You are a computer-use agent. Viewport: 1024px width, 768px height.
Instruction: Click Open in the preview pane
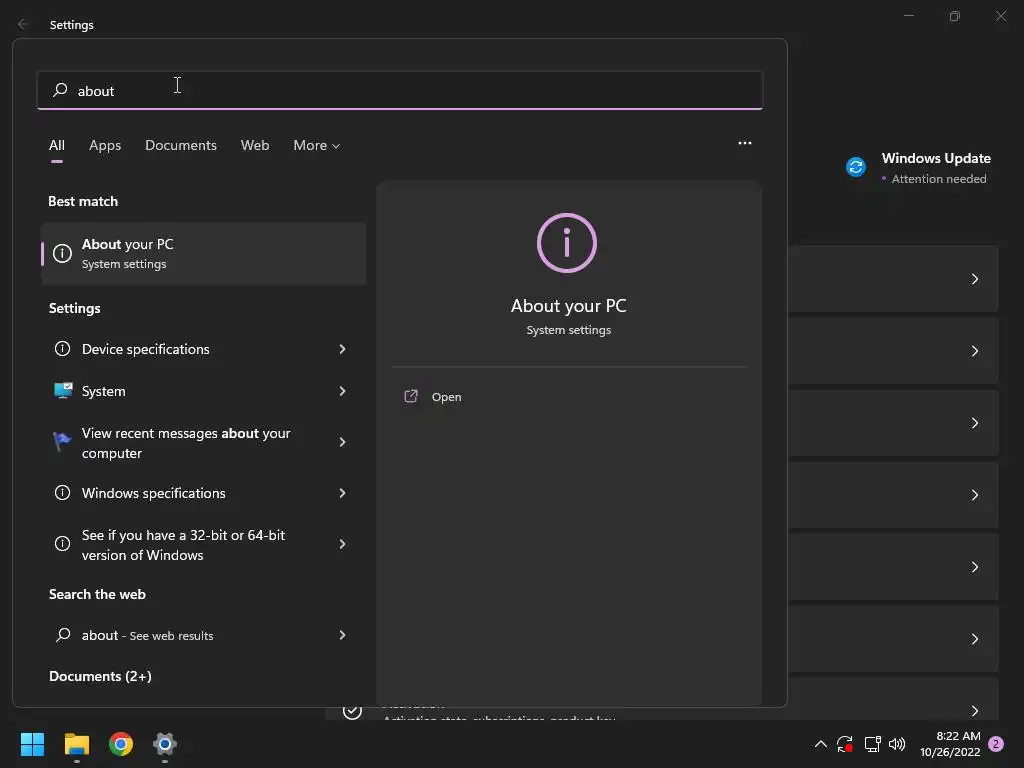[446, 397]
